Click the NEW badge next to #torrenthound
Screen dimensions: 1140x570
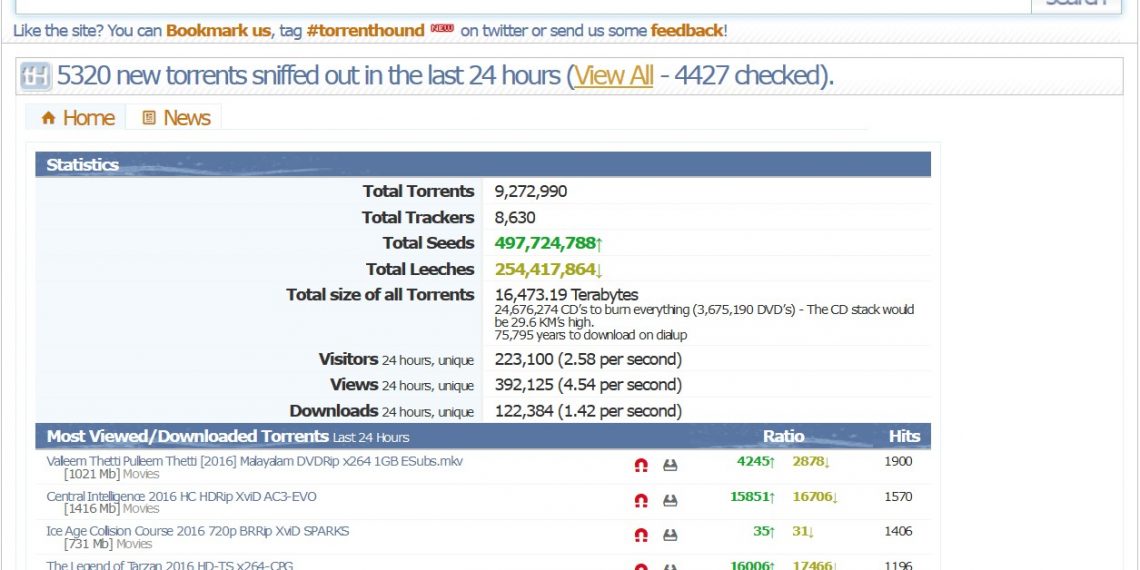coord(442,29)
